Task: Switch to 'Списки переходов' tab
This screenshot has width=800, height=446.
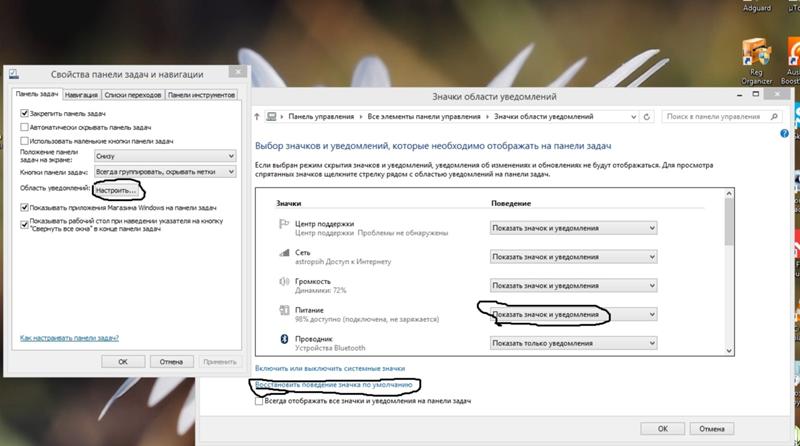Action: click(133, 95)
